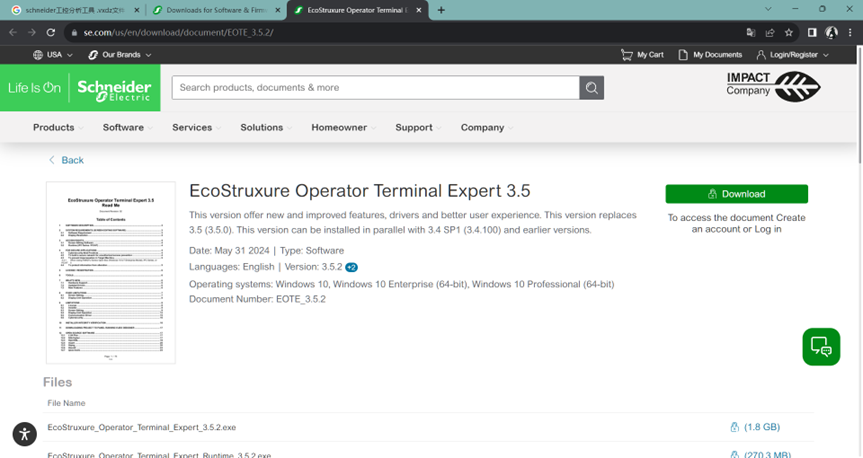
Task: Open the tab search dropdown arrow
Action: coord(768,9)
